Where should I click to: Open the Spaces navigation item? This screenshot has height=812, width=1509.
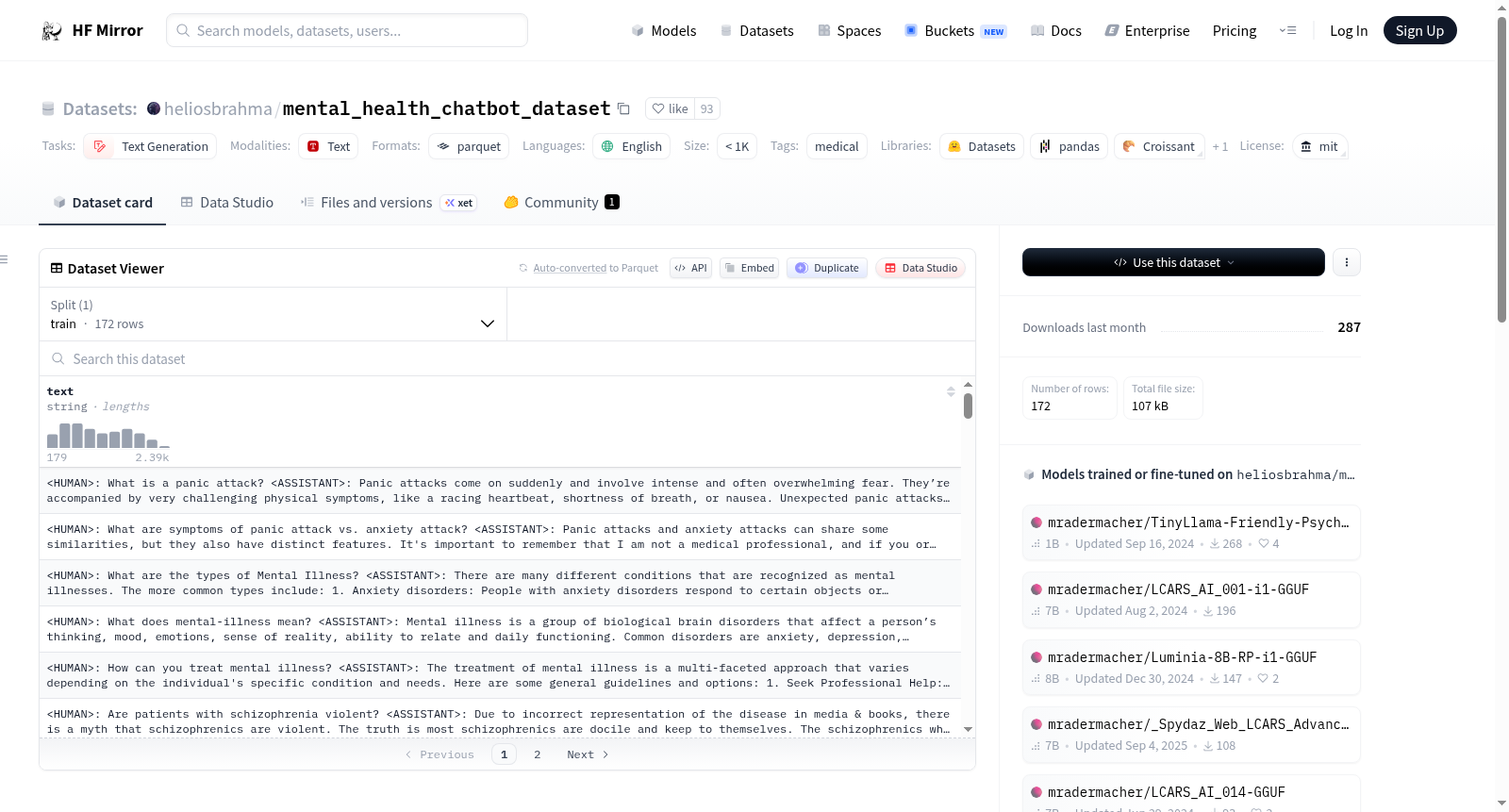[850, 30]
